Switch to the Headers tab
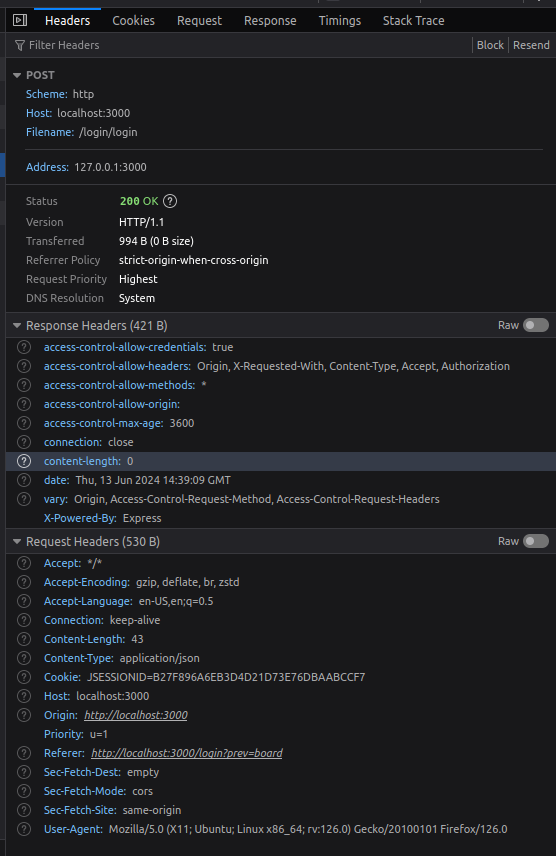556x856 pixels. pyautogui.click(x=67, y=21)
